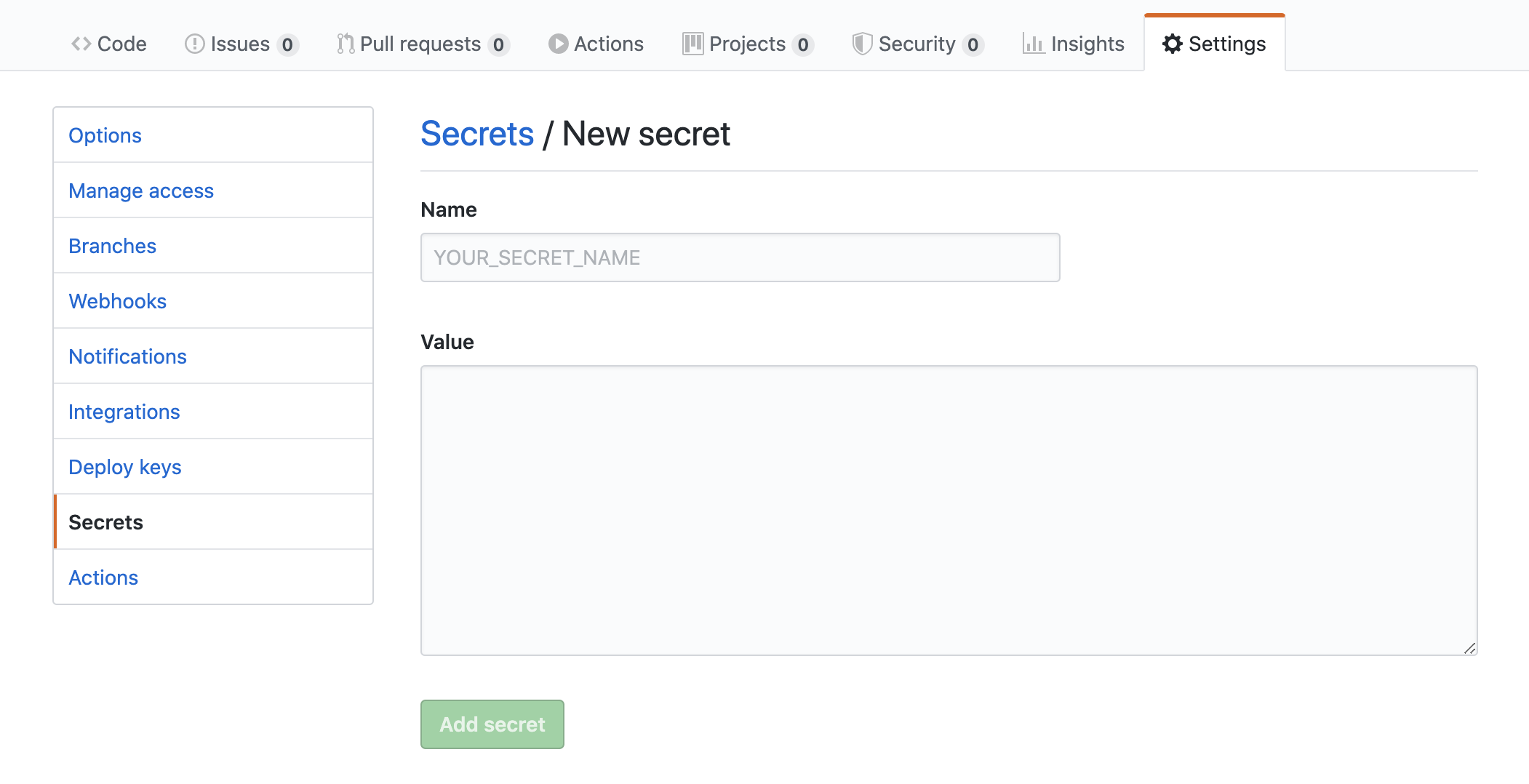Viewport: 1529px width, 784px height.
Task: Click the Settings gear icon
Action: (1172, 44)
